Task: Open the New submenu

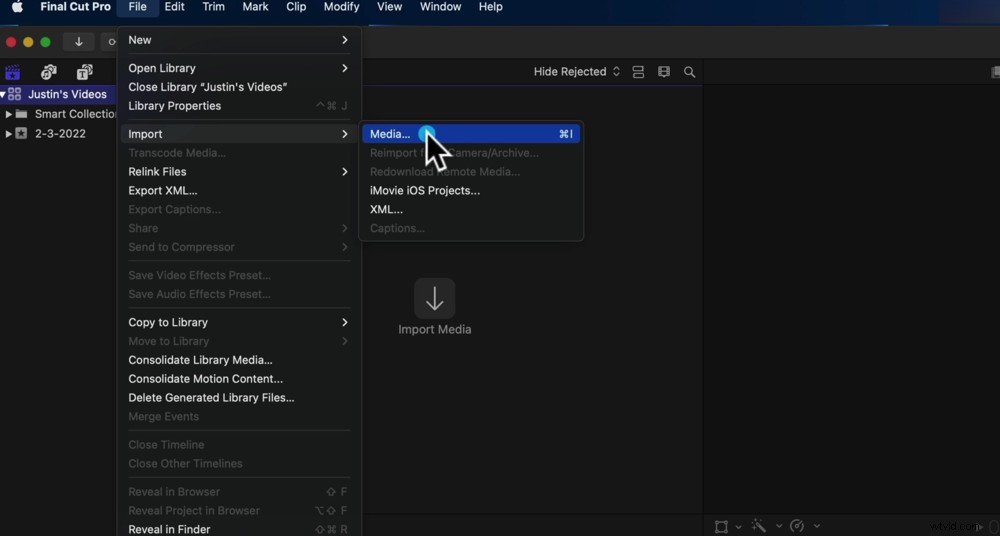Action: pyautogui.click(x=239, y=40)
